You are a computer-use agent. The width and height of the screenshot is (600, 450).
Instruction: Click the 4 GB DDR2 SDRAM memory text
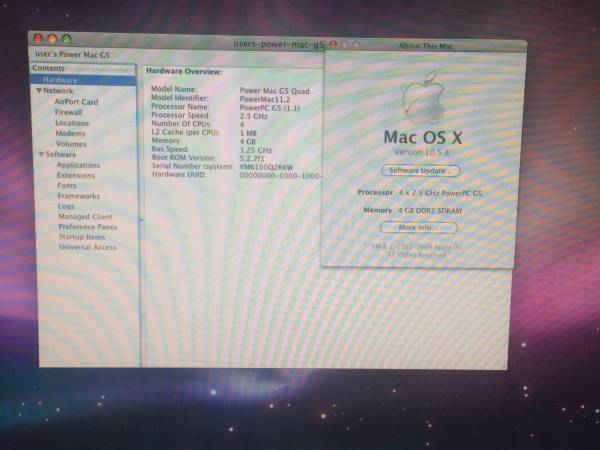click(x=430, y=210)
